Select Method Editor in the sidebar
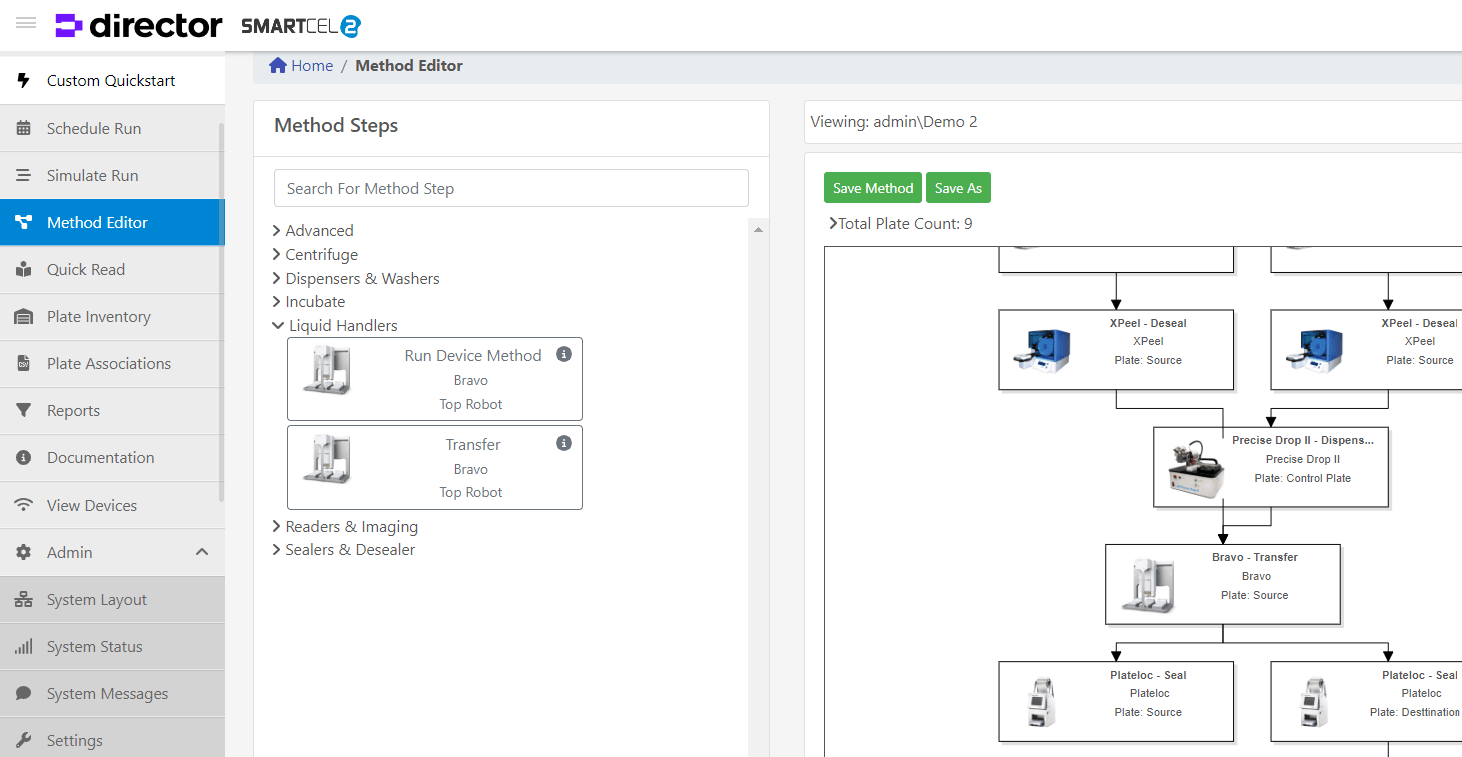Image resolution: width=1462 pixels, height=757 pixels. tap(112, 222)
